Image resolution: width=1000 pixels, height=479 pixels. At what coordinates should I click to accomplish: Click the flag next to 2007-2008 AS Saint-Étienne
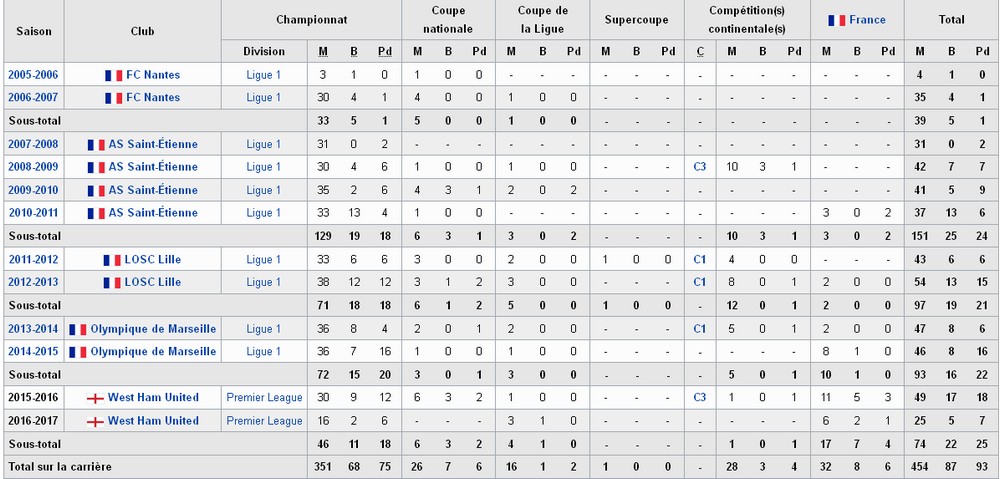(96, 145)
